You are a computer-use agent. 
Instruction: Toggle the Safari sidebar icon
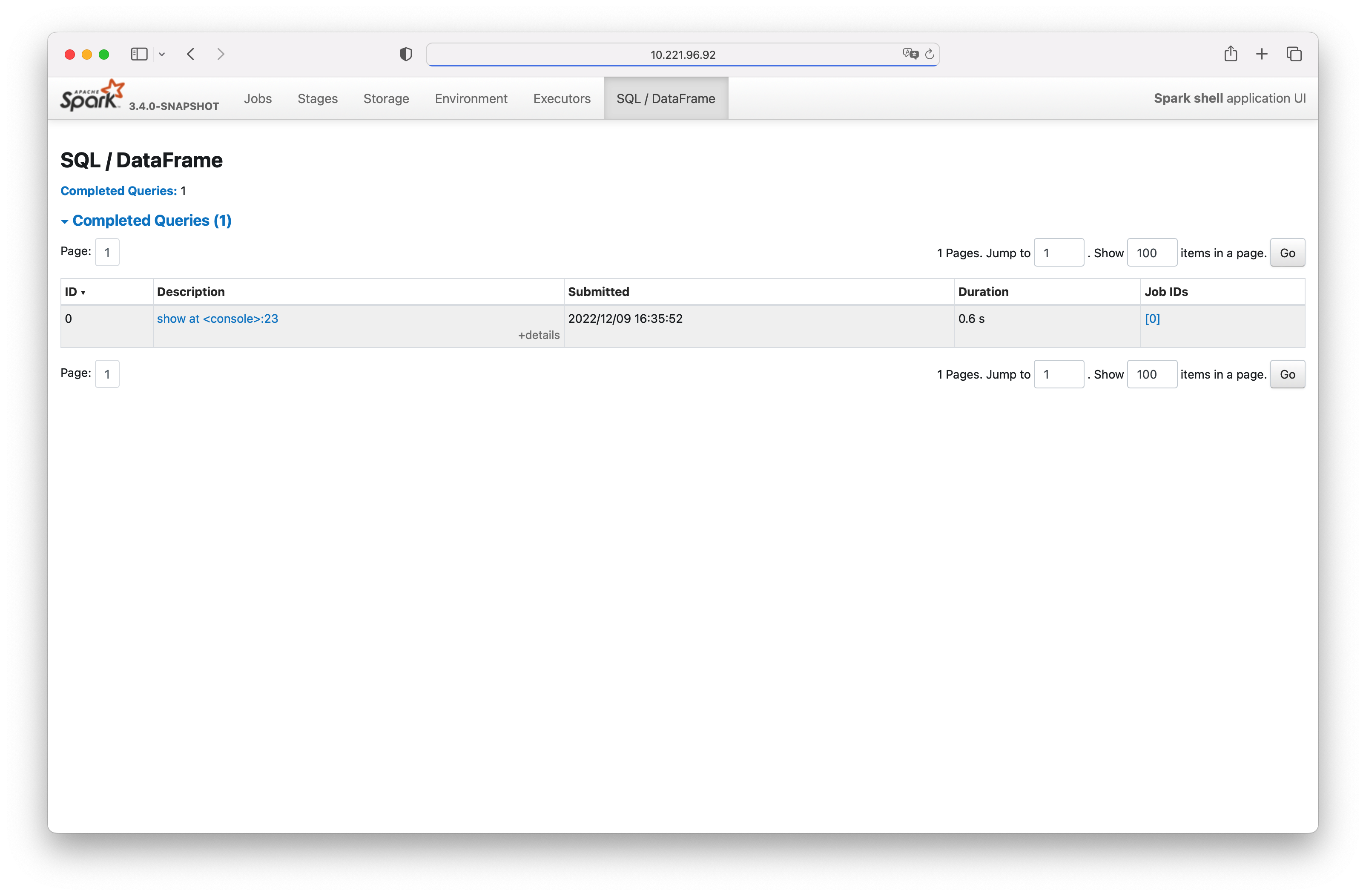coord(139,54)
